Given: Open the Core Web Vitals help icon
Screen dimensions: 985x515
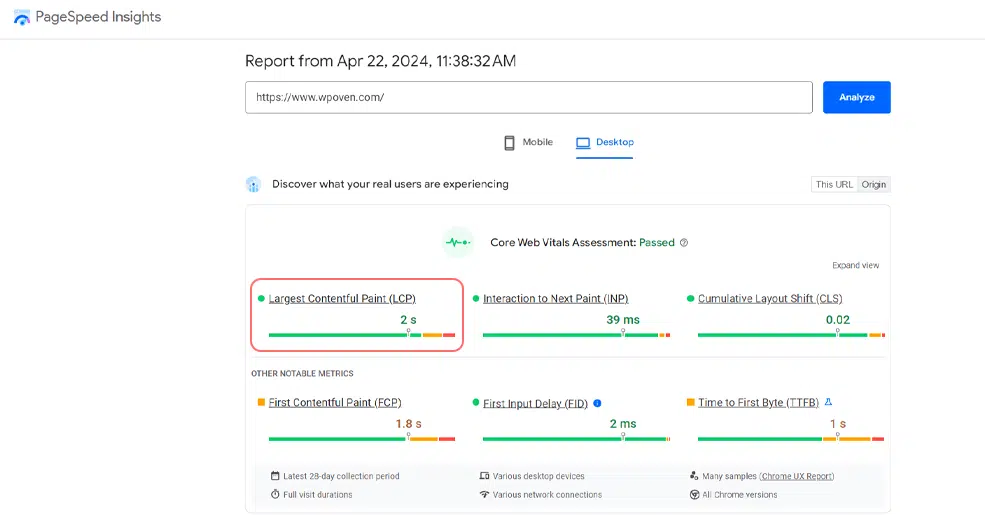Looking at the screenshot, I should [x=684, y=243].
